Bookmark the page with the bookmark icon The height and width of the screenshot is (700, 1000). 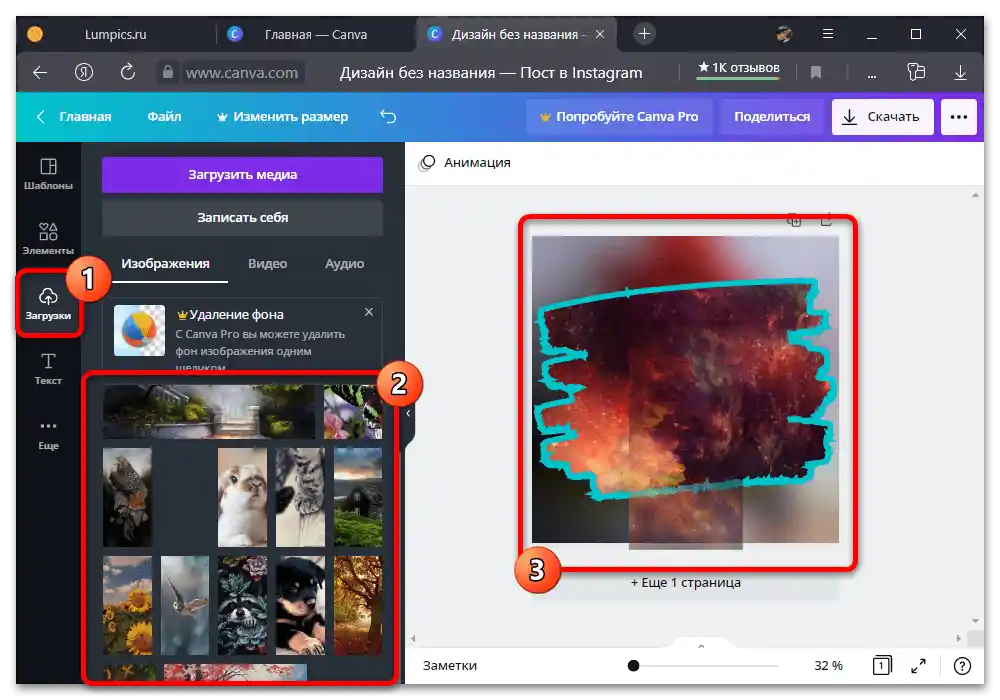coord(816,73)
